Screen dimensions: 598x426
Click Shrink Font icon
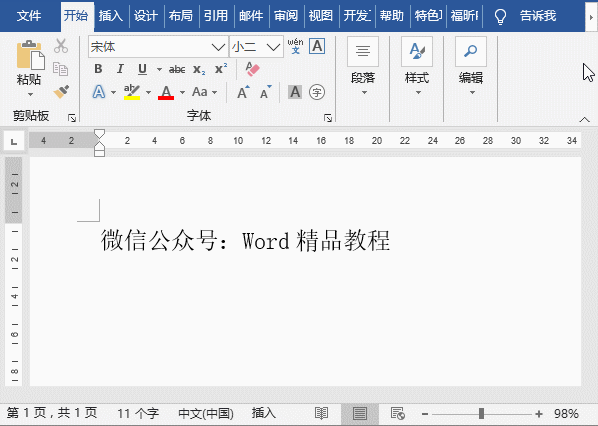pos(265,92)
